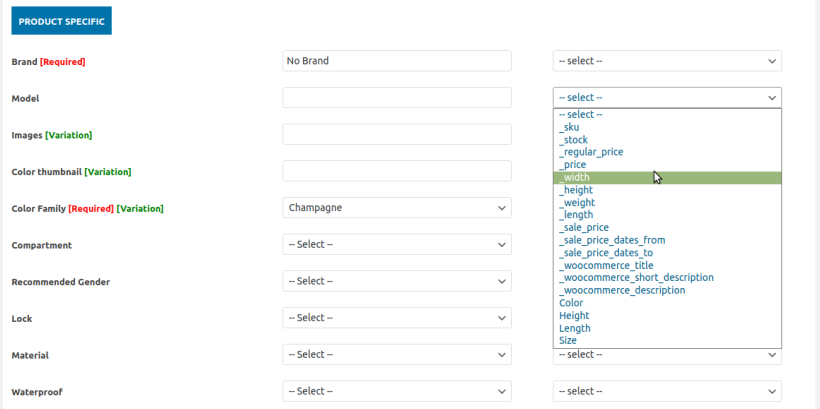Choose _sku from the open list

click(569, 127)
